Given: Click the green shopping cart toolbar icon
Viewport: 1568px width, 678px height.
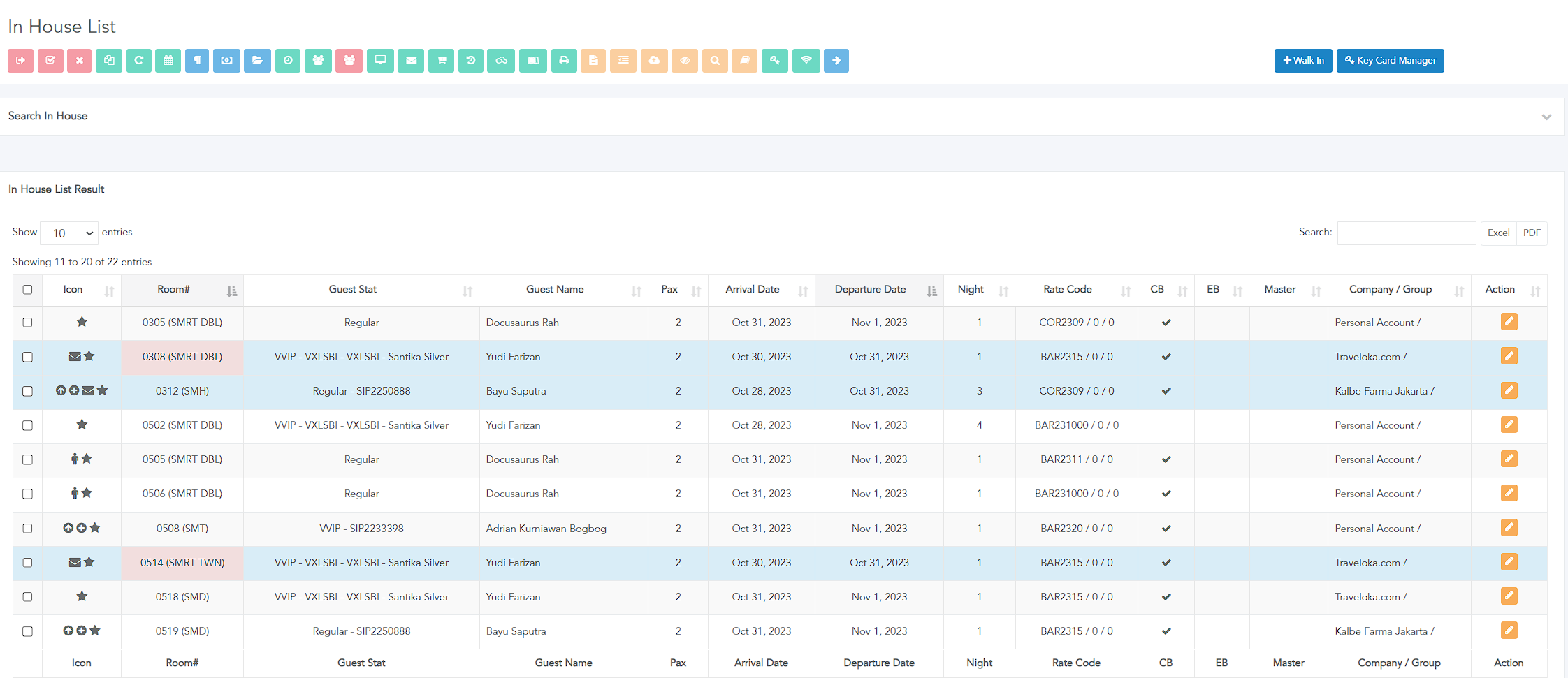Looking at the screenshot, I should pyautogui.click(x=441, y=61).
